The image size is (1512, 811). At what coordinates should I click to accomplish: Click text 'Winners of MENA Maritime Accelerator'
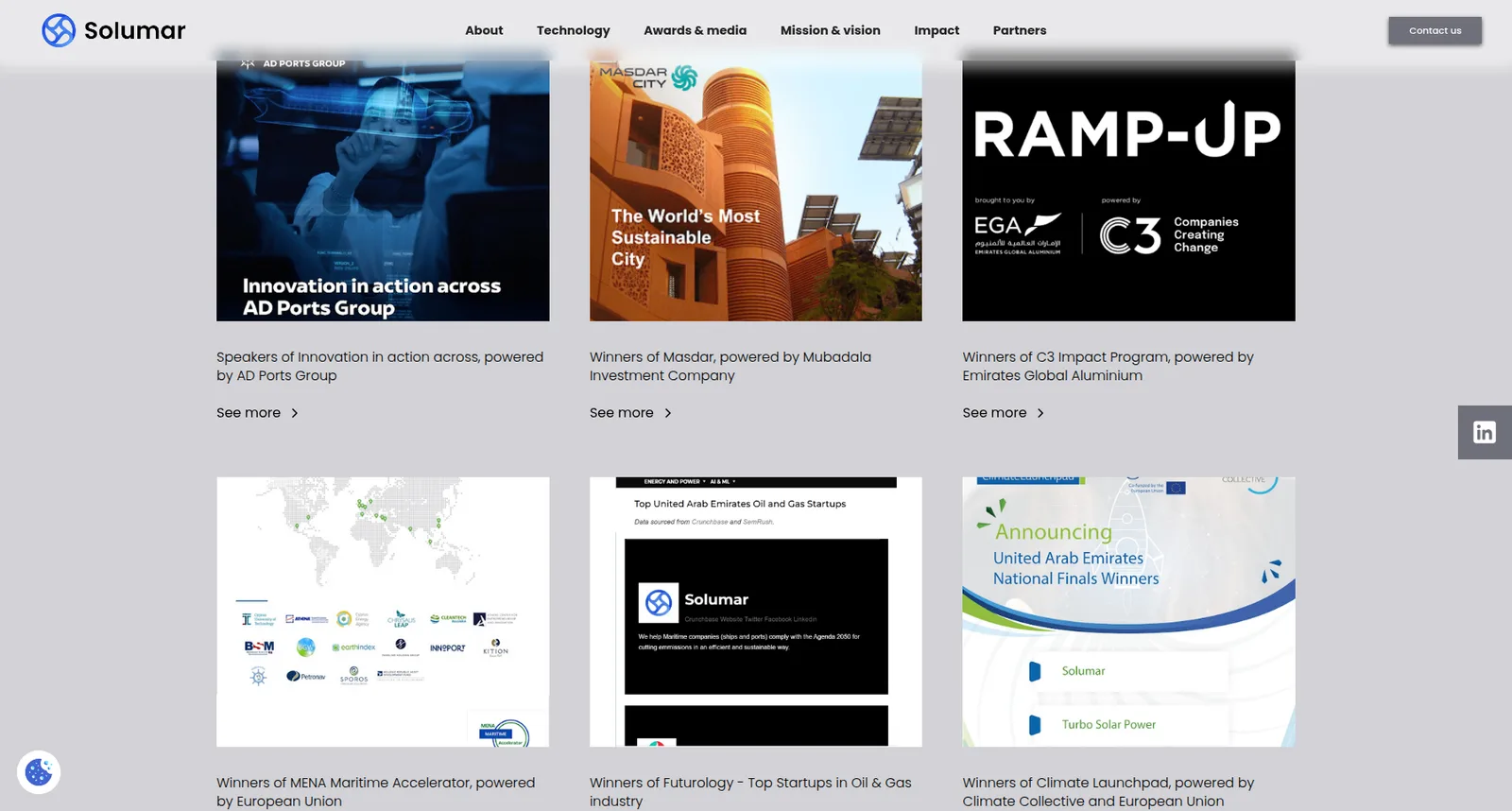click(344, 783)
